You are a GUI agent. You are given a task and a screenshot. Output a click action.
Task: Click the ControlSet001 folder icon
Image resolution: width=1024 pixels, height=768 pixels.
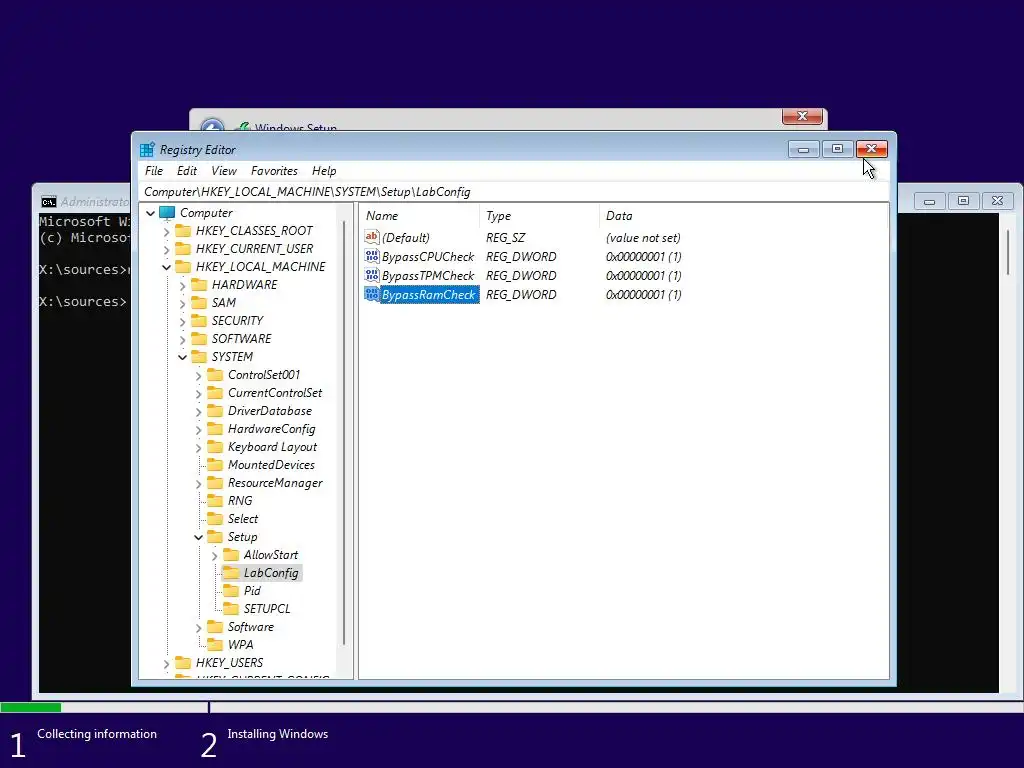click(215, 375)
